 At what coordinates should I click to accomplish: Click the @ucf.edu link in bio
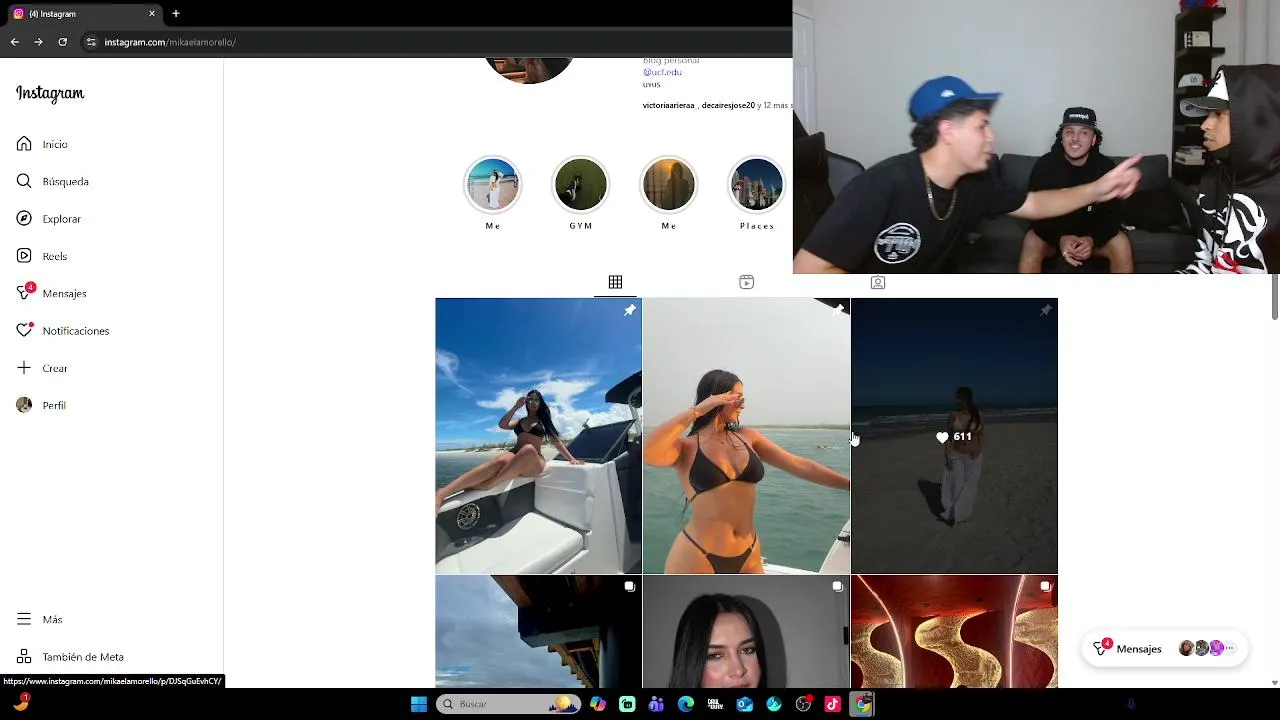coord(662,72)
